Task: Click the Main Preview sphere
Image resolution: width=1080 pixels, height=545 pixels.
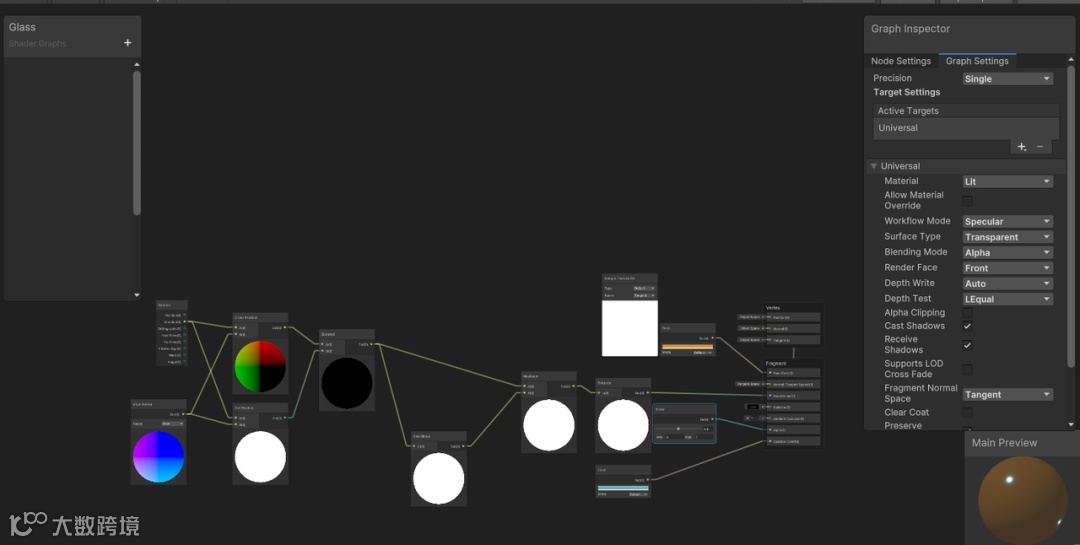Action: click(1022, 500)
